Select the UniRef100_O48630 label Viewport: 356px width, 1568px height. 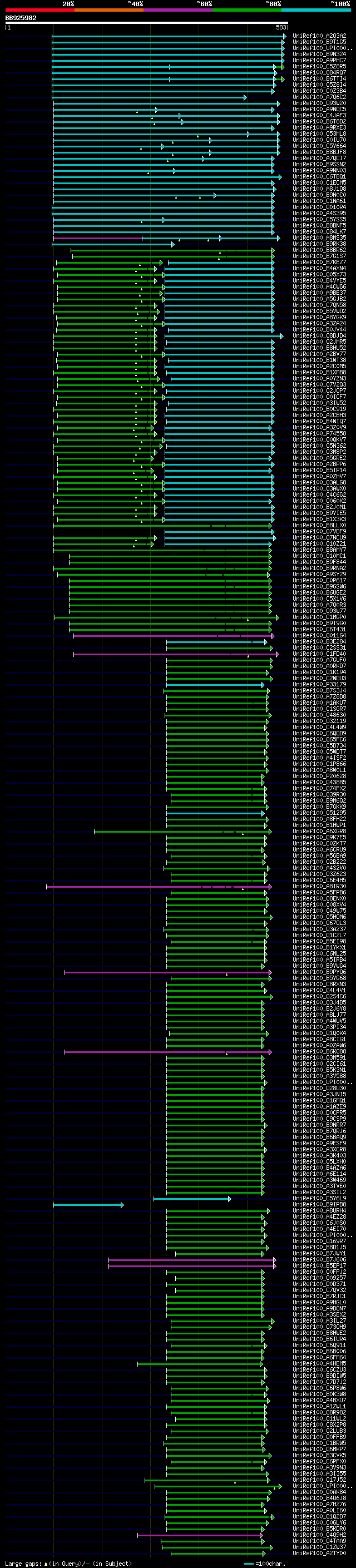pyautogui.click(x=319, y=715)
